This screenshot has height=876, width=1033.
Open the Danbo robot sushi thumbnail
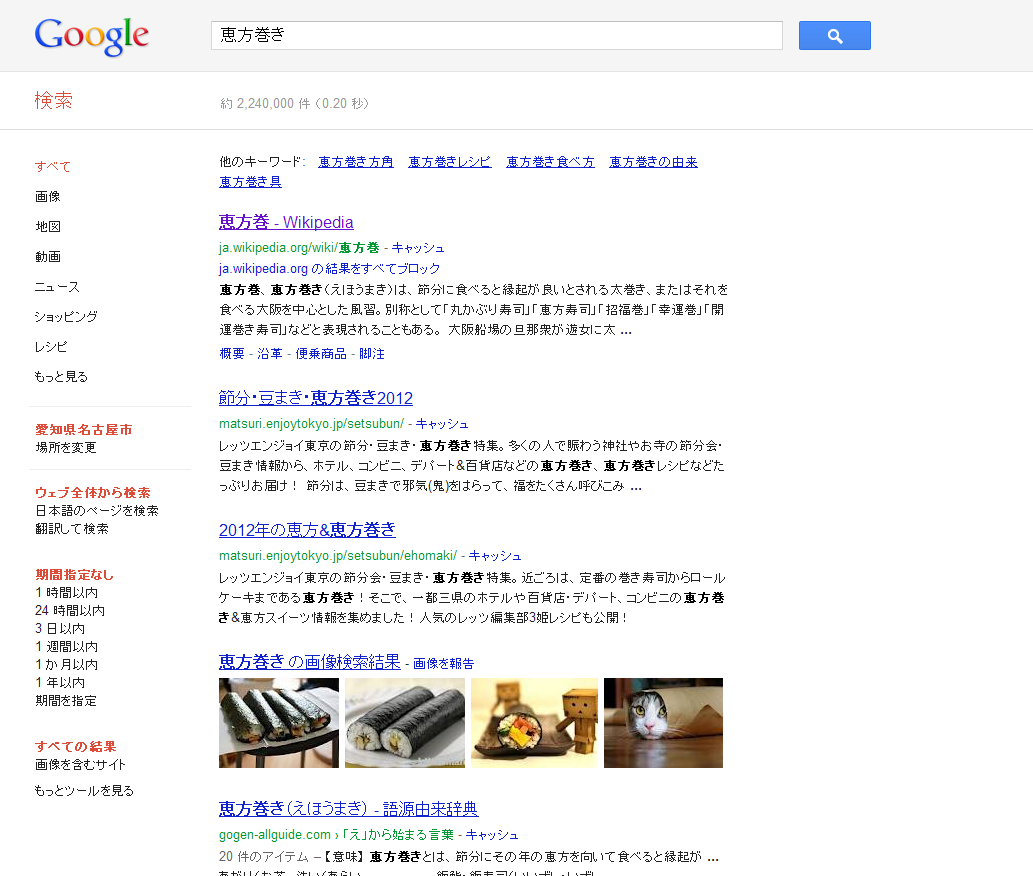pyautogui.click(x=534, y=723)
